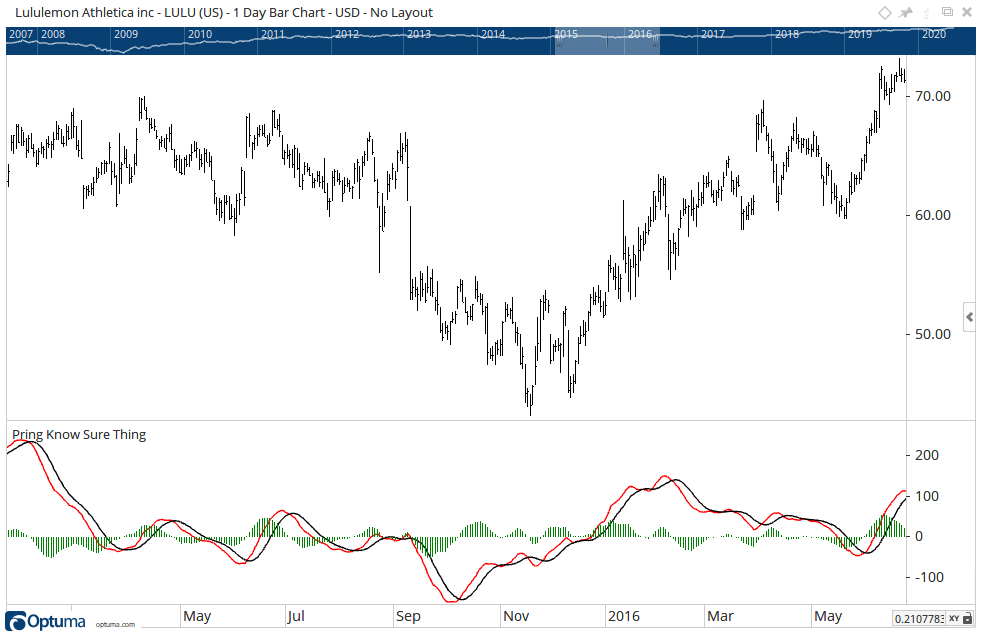Click the Sep date axis label
The width and height of the screenshot is (982, 635).
408,616
